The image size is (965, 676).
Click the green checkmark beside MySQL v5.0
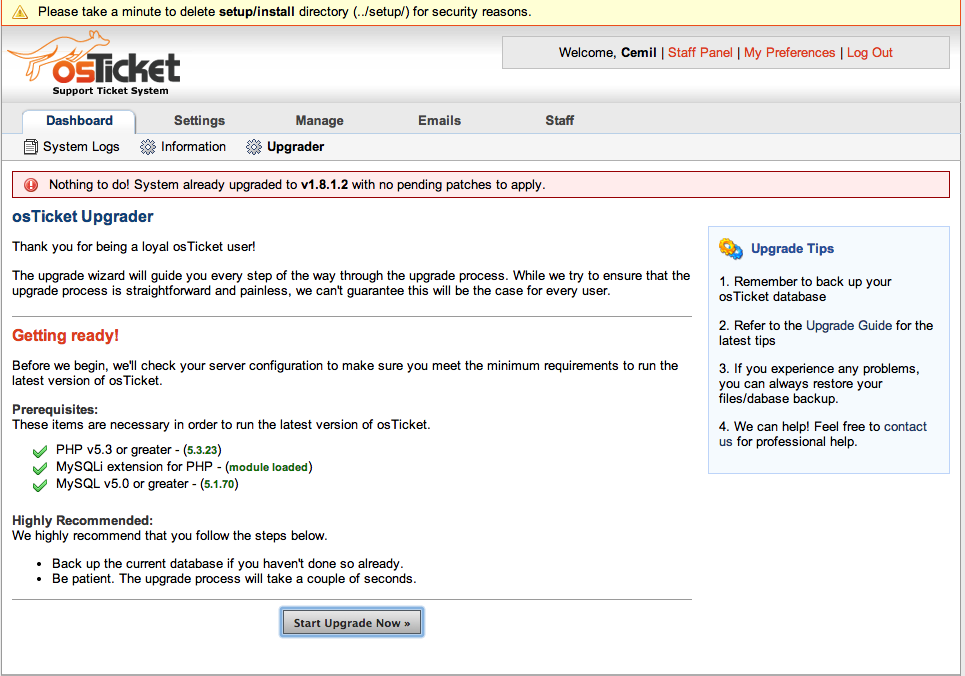[x=40, y=485]
